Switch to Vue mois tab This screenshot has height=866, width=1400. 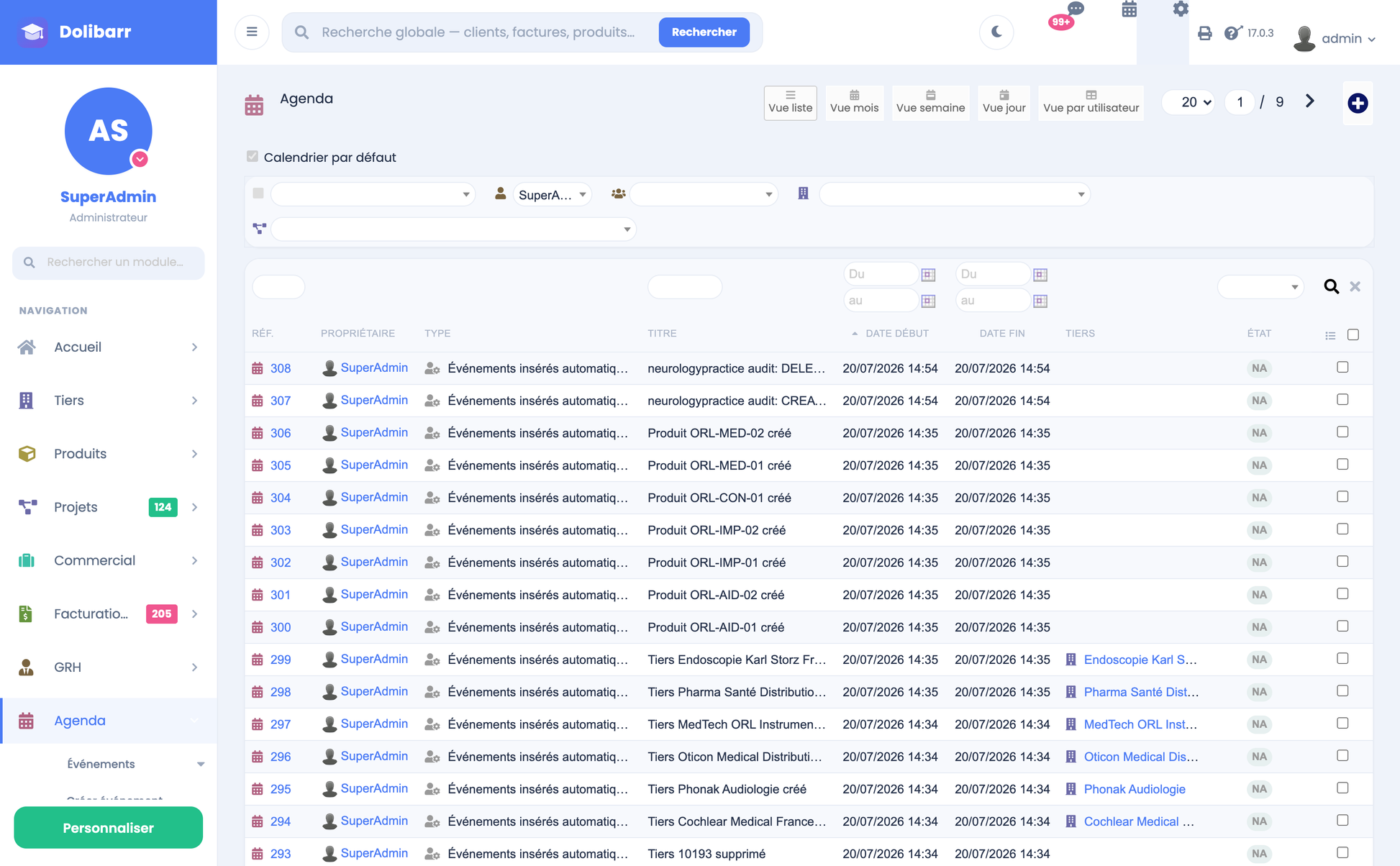click(854, 103)
